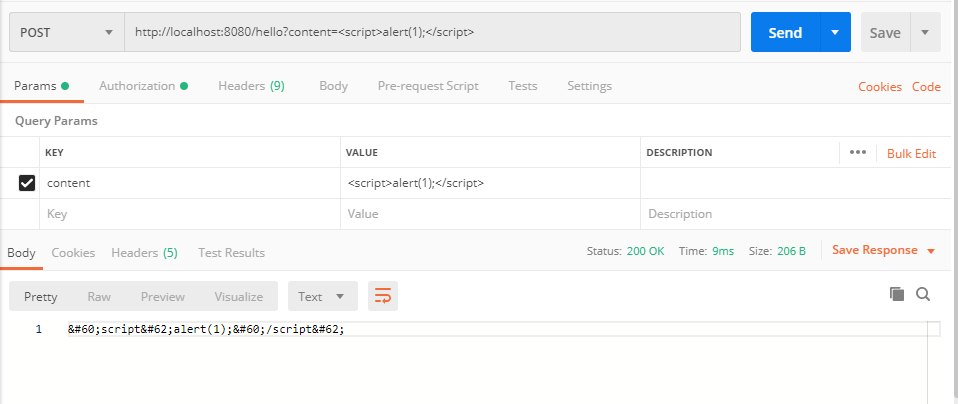The width and height of the screenshot is (958, 404).
Task: Open the Cookies link
Action: click(x=880, y=87)
